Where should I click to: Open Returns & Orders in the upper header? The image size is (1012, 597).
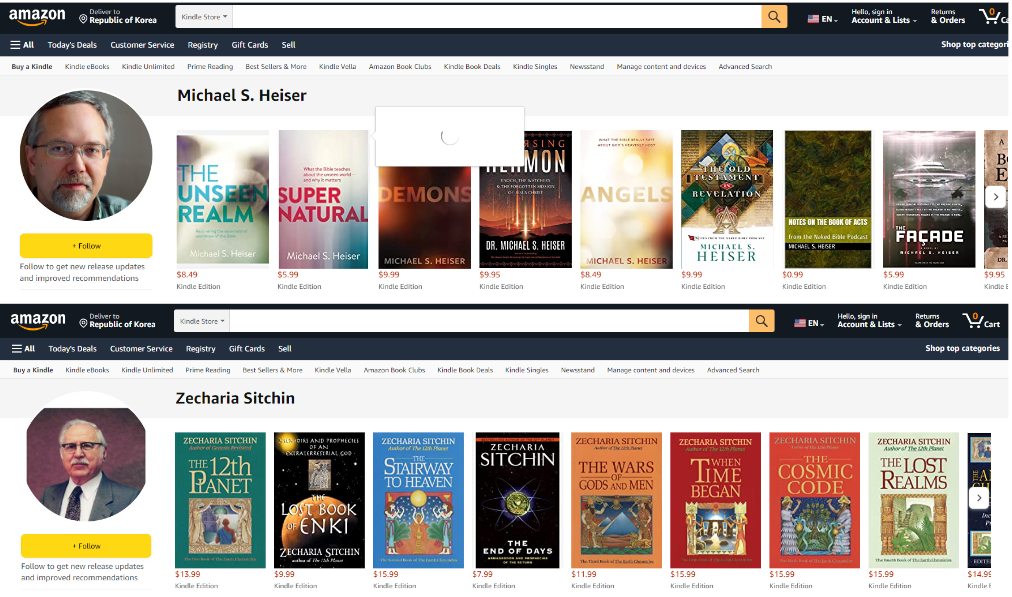click(947, 16)
